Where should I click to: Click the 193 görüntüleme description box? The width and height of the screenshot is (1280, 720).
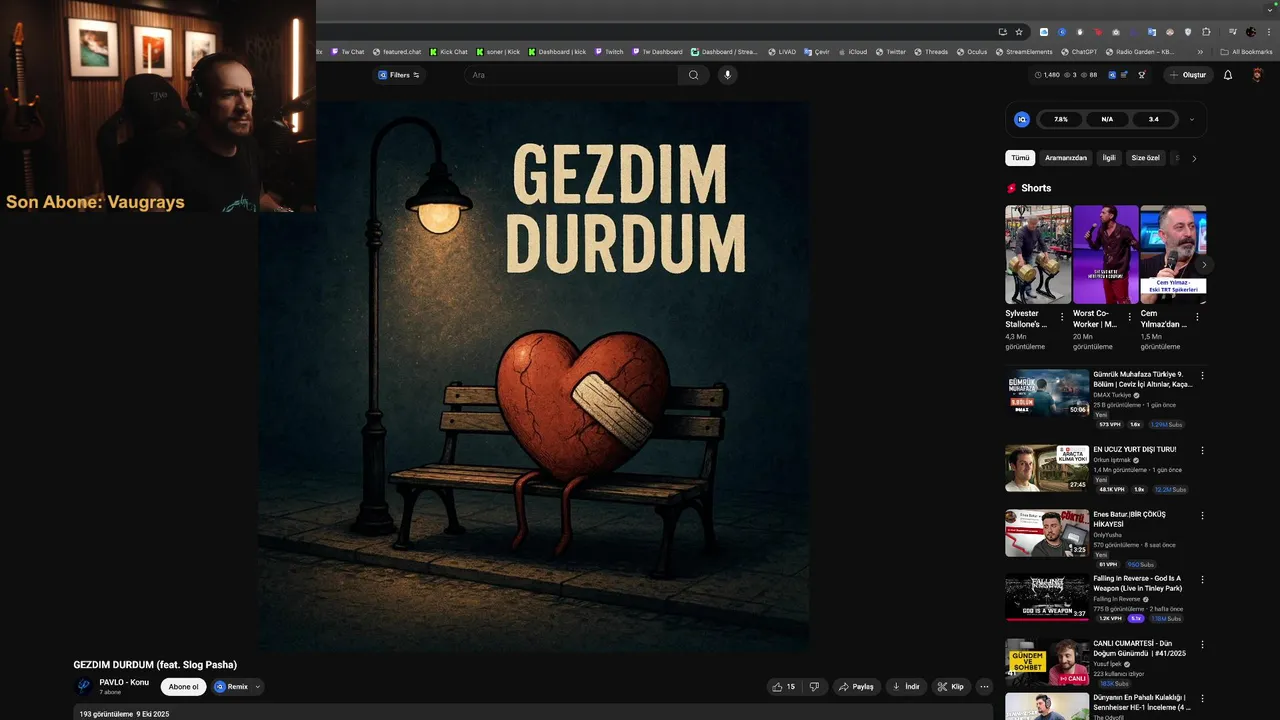[x=533, y=712]
